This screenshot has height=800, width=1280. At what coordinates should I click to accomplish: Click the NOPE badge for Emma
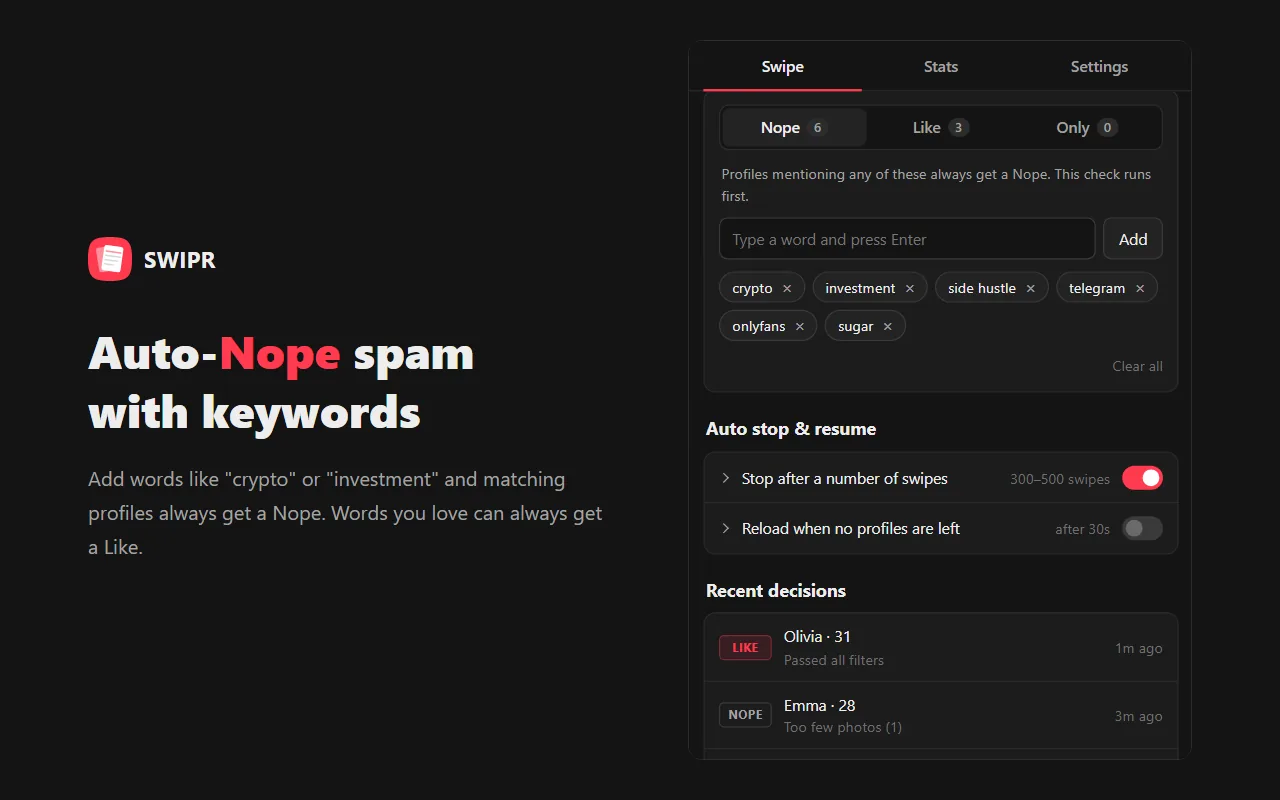(x=745, y=714)
